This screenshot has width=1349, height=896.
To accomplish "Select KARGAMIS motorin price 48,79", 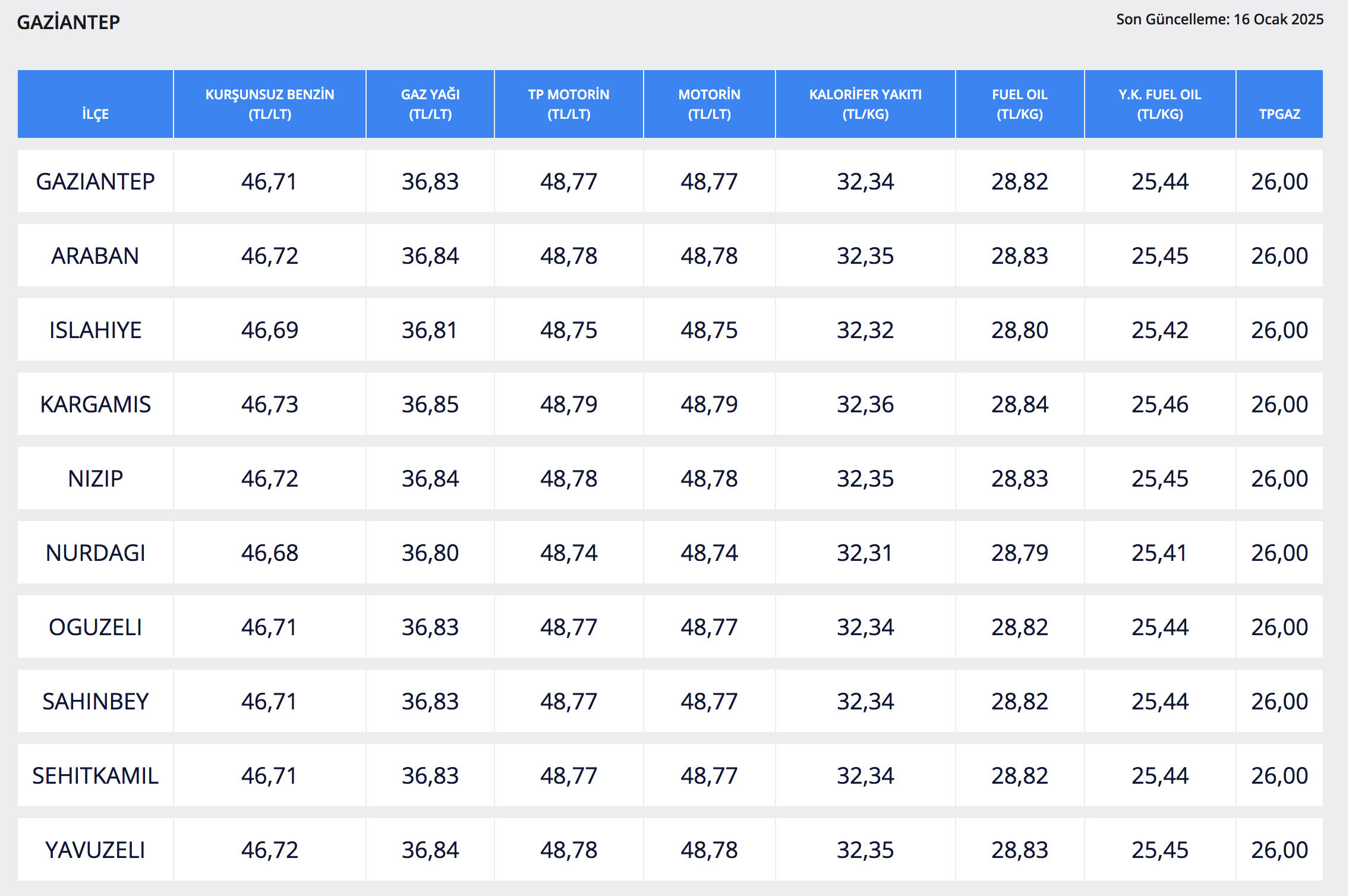I will click(709, 405).
